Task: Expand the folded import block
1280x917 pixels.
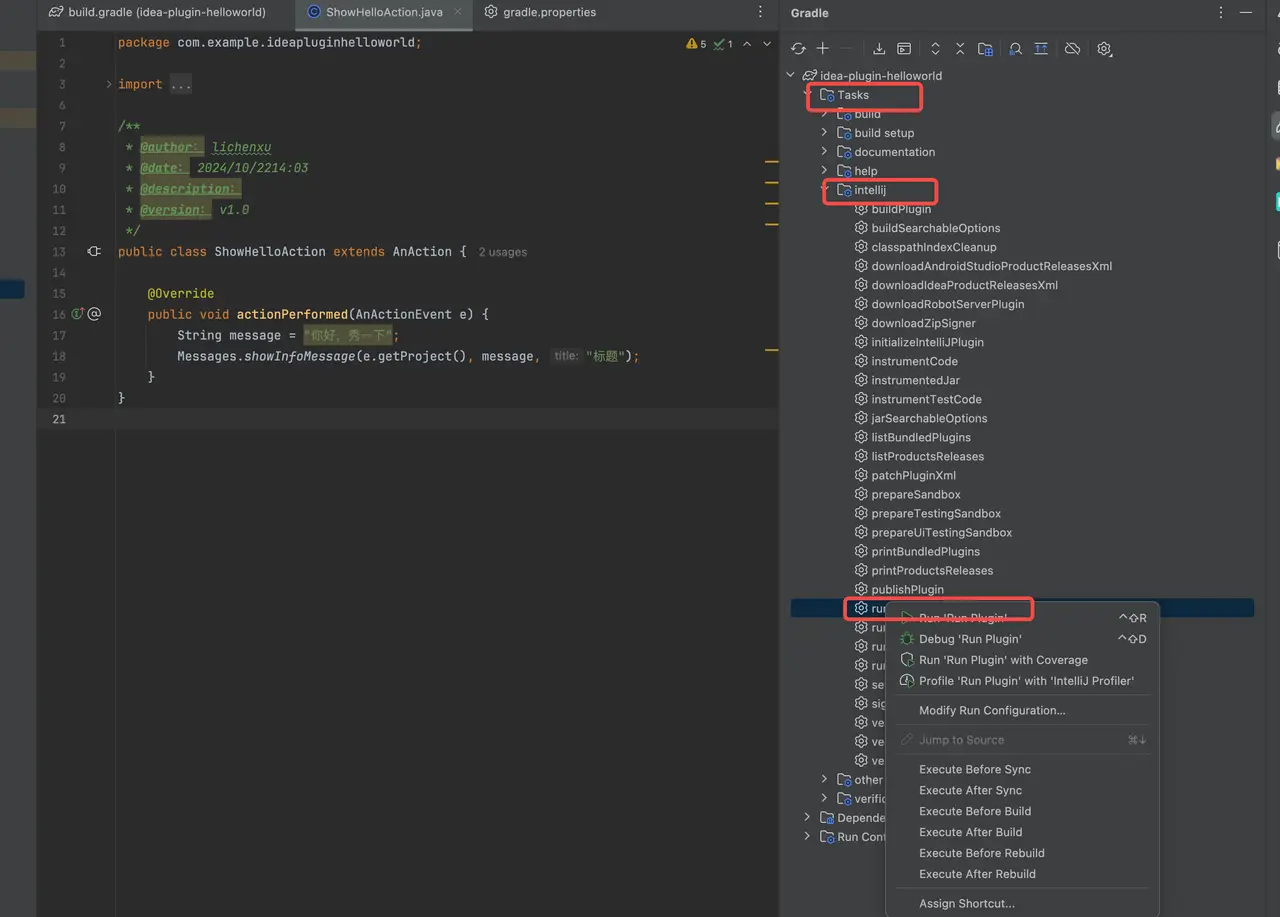Action: [x=109, y=84]
